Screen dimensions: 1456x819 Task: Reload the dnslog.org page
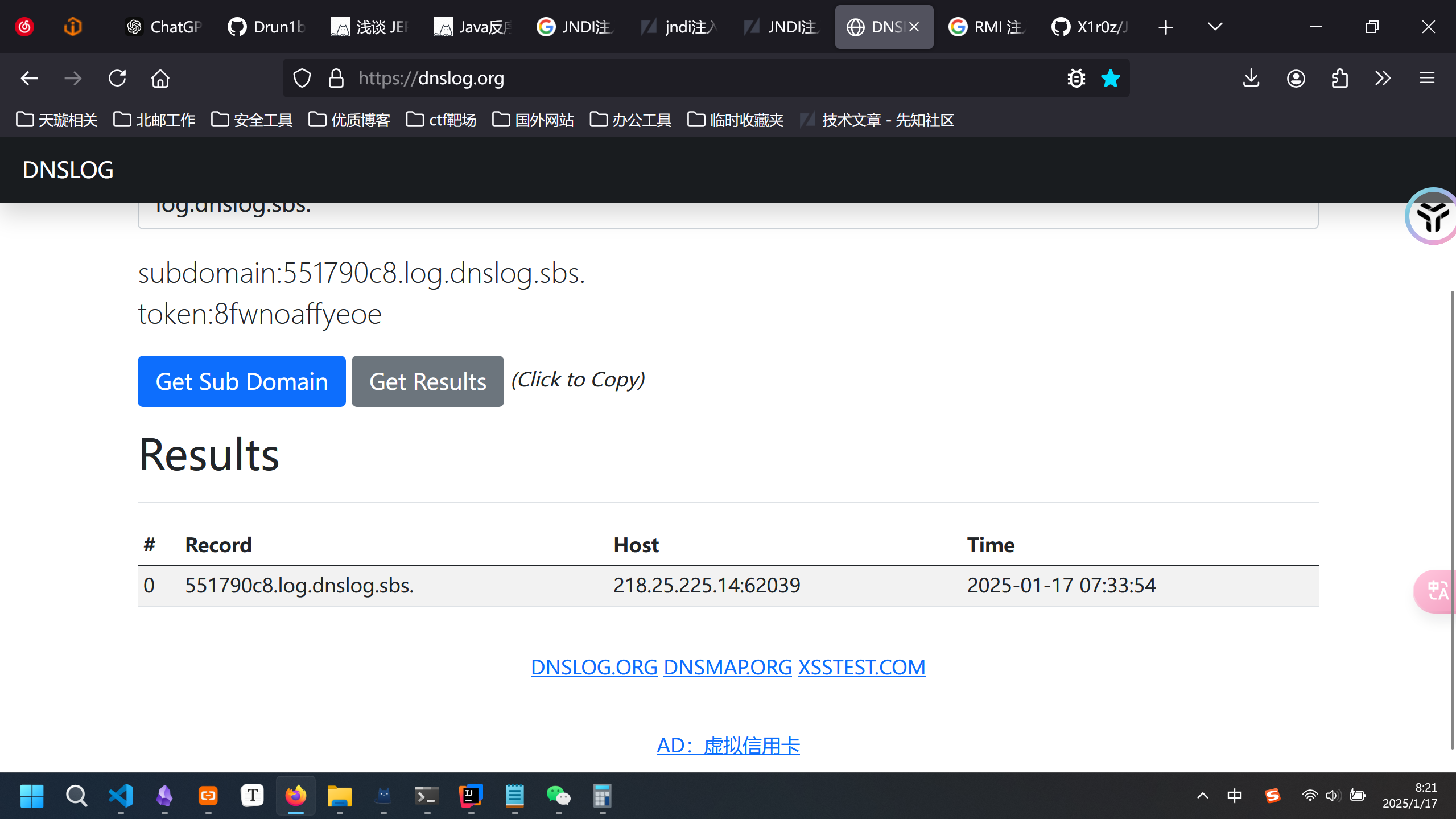click(x=117, y=78)
